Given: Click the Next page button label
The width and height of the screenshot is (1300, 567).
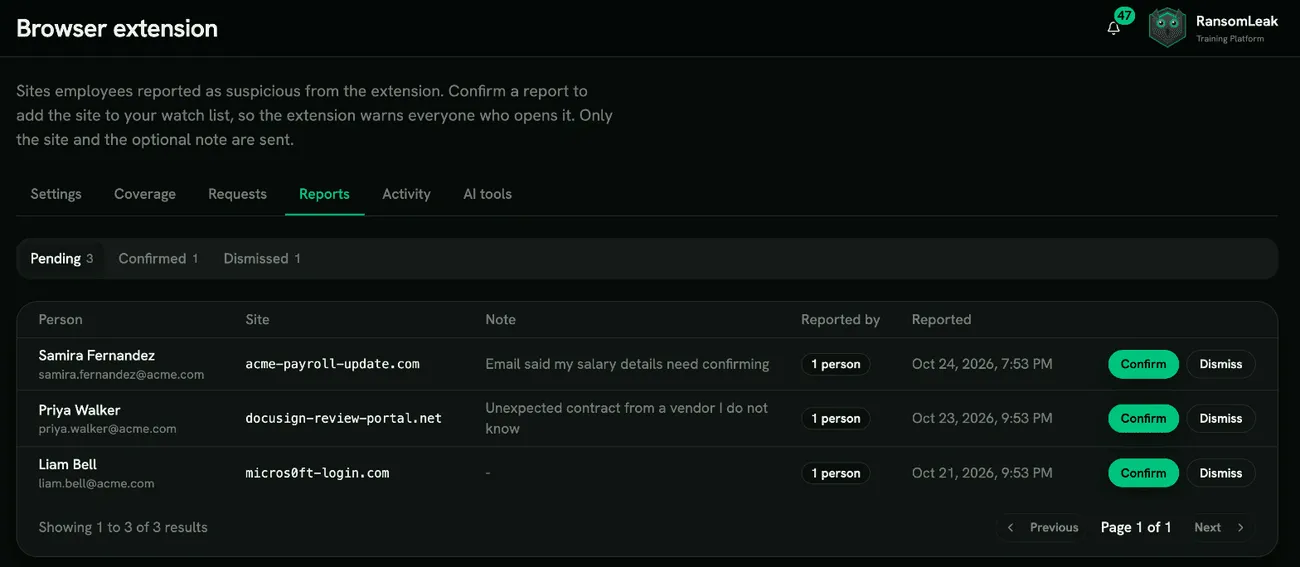Looking at the screenshot, I should tap(1207, 527).
